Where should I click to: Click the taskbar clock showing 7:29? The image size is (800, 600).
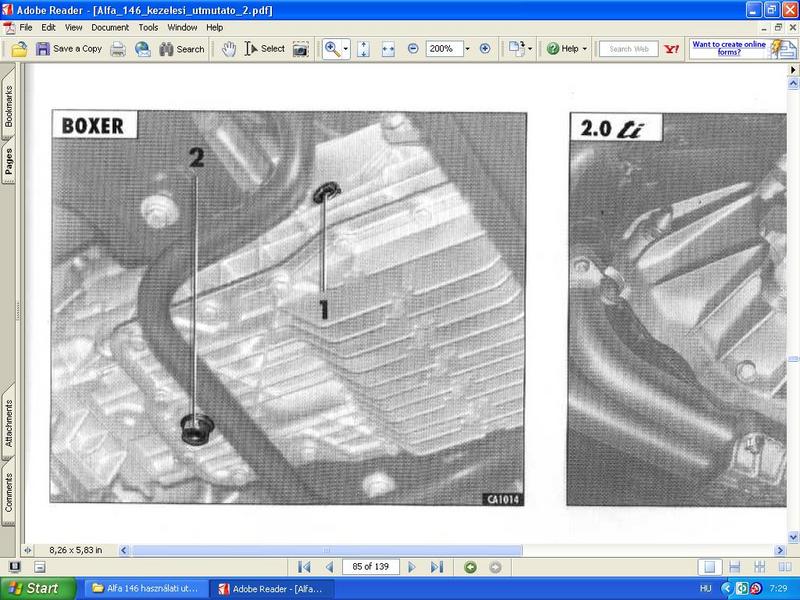779,589
